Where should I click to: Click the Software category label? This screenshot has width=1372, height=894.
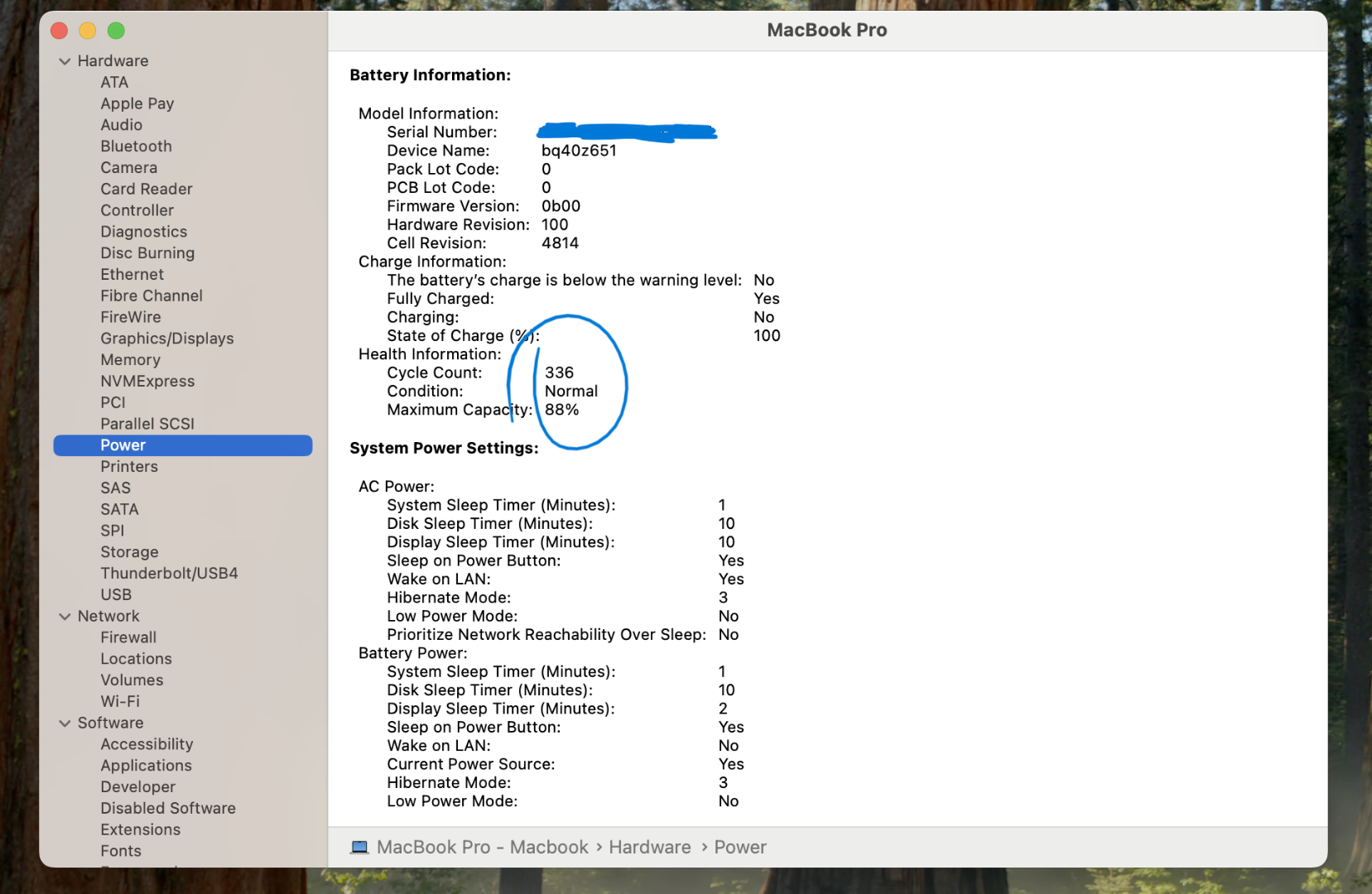(111, 723)
